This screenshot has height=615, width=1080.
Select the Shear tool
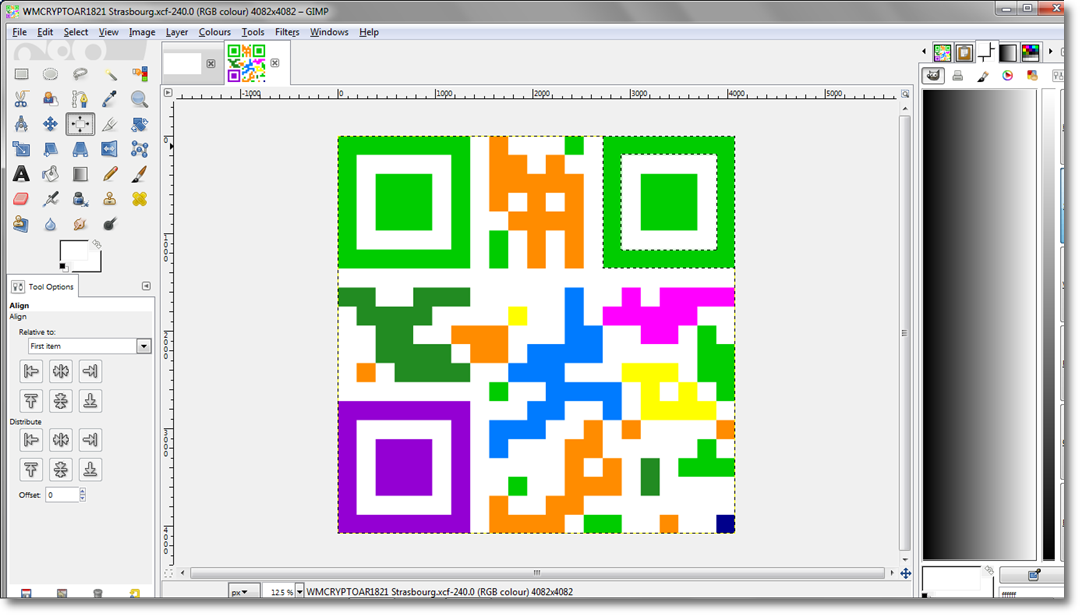pos(50,149)
